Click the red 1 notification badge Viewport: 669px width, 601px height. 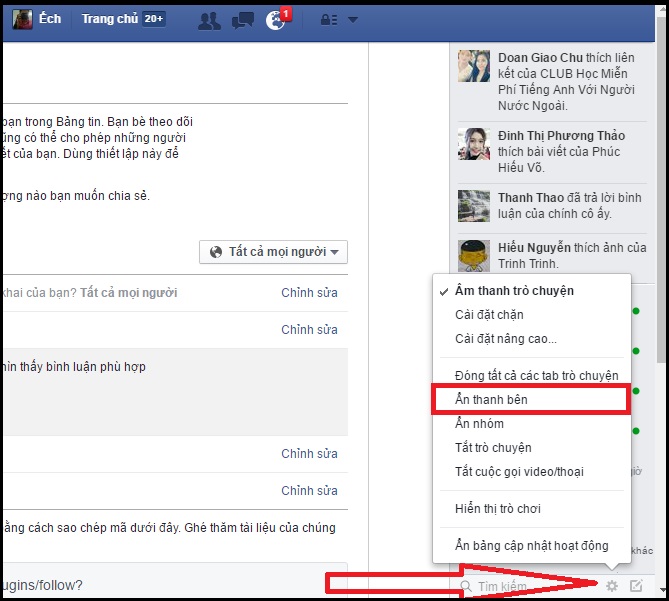[286, 14]
